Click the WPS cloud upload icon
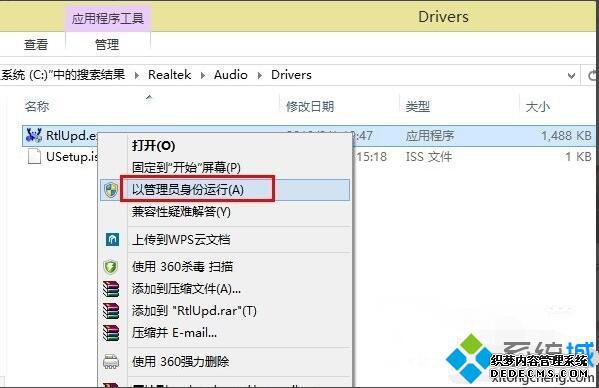599x388 pixels. [112, 239]
